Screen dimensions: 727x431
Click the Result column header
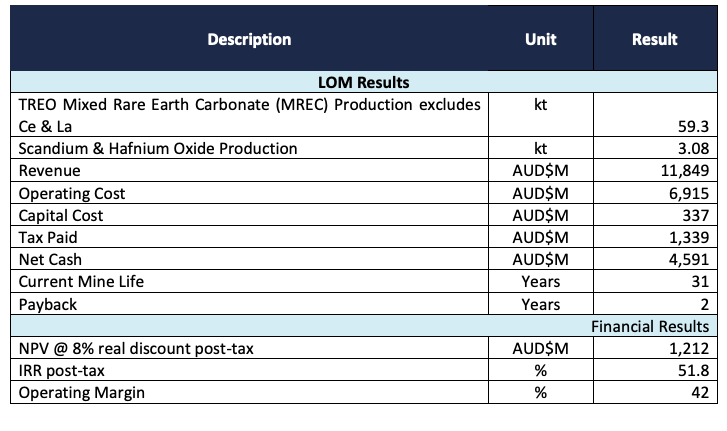tap(655, 39)
